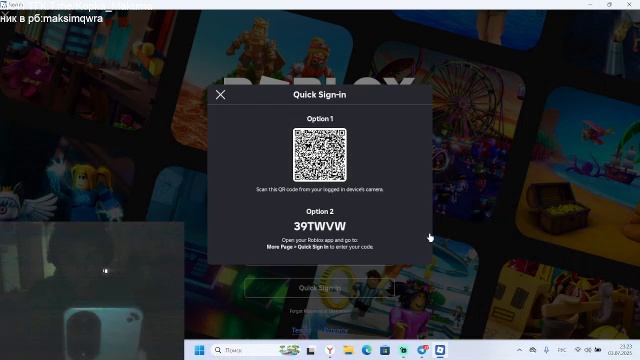The image size is (640, 360).
Task: Restore down the Roblox window
Action: (x=609, y=4)
